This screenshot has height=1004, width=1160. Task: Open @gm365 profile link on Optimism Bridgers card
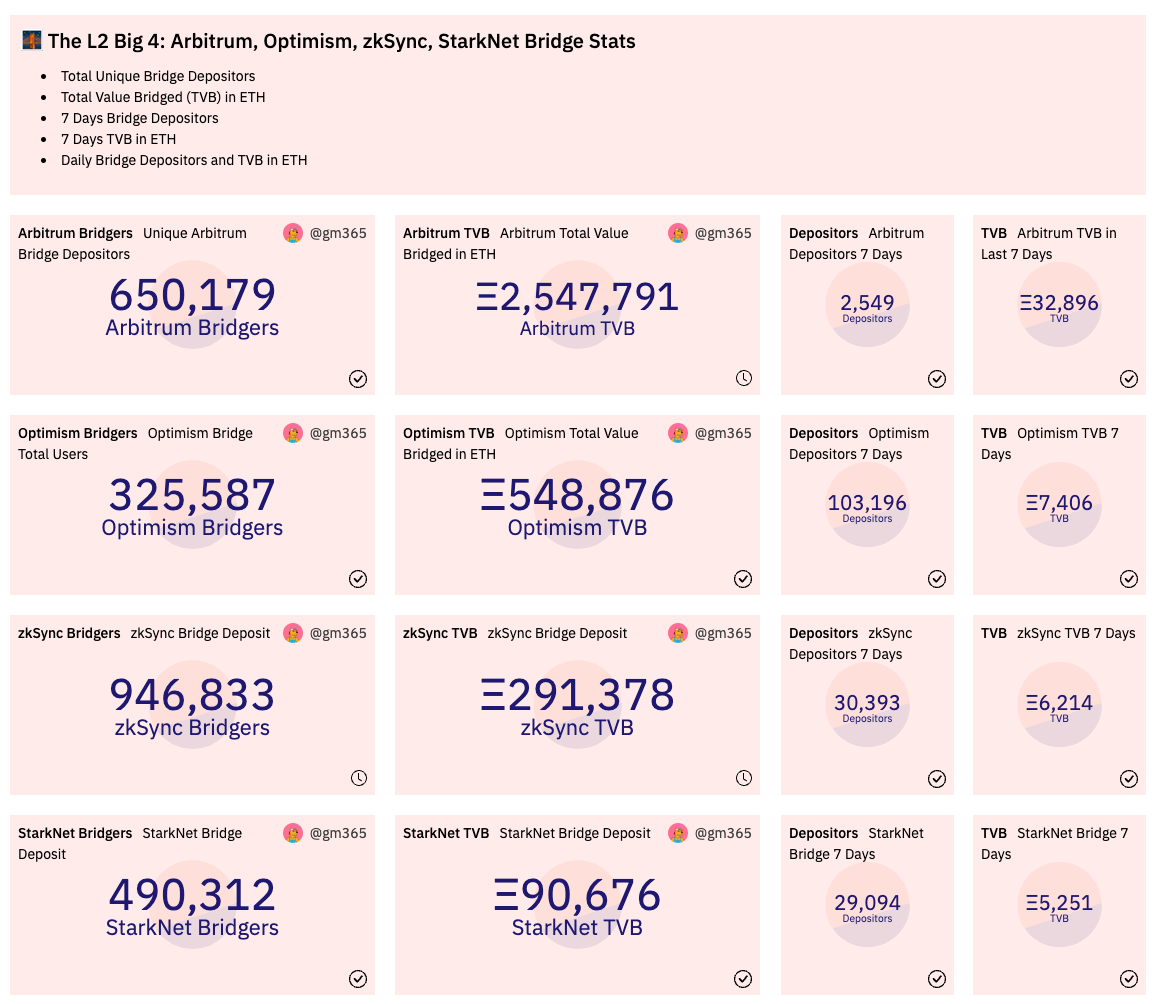click(338, 433)
